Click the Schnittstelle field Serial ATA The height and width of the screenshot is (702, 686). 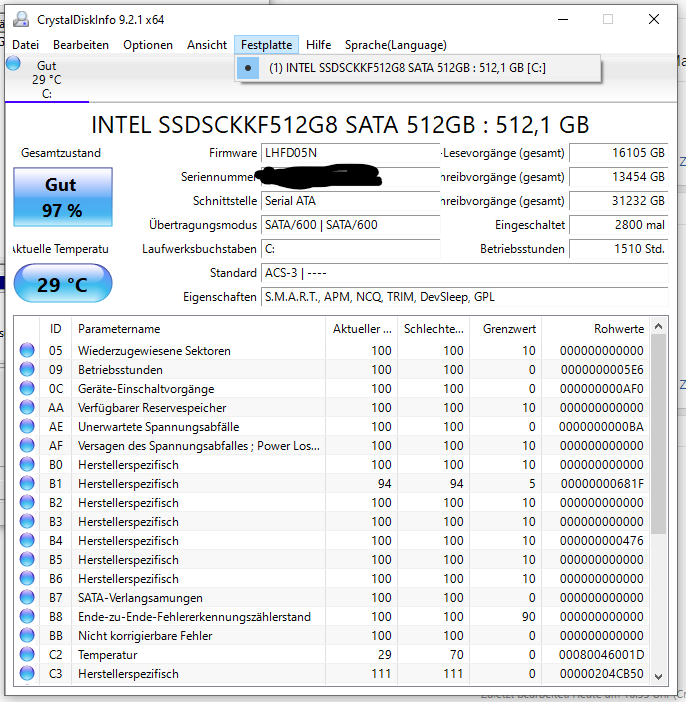[x=351, y=201]
